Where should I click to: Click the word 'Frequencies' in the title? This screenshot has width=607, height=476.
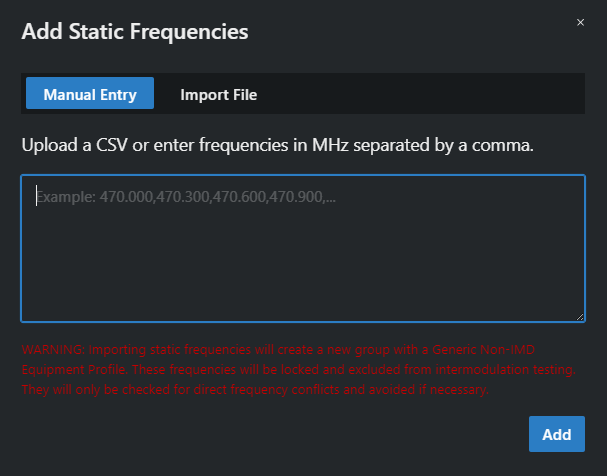[193, 31]
